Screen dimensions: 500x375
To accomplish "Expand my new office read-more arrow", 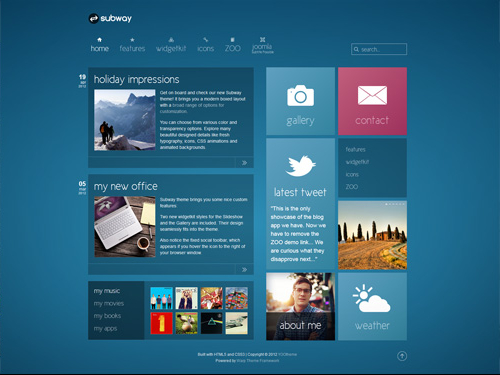I will coord(244,269).
